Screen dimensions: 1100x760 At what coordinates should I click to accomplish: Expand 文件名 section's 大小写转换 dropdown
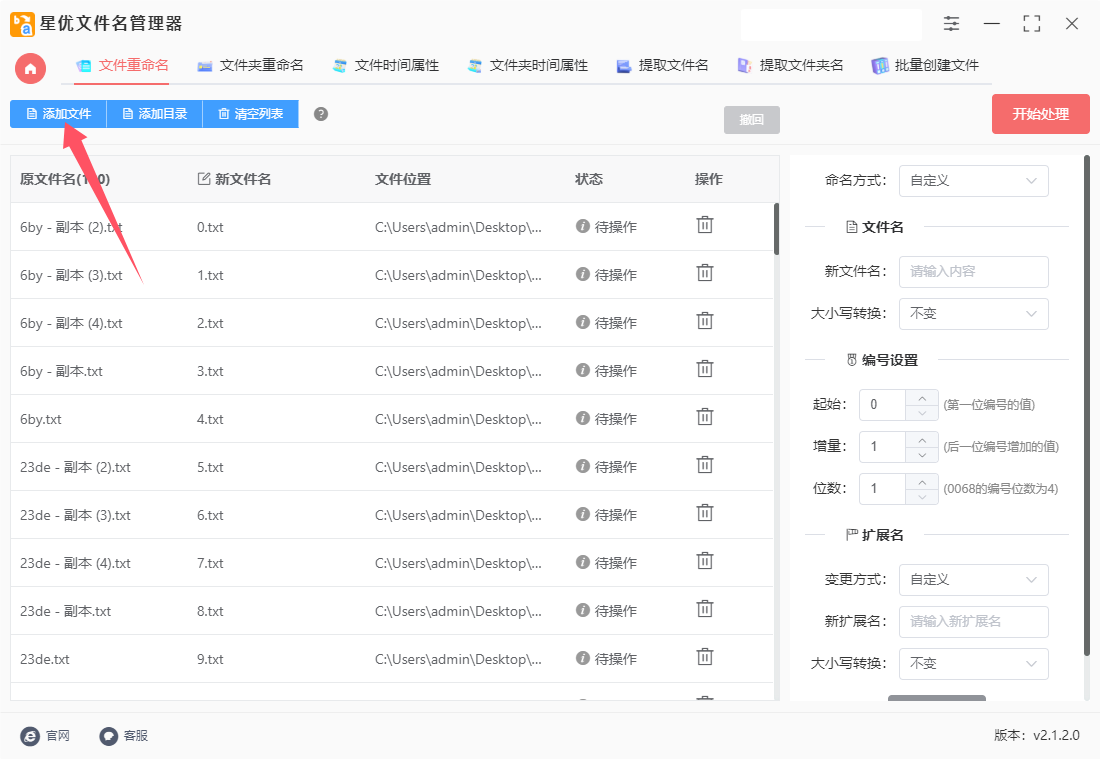[x=974, y=314]
